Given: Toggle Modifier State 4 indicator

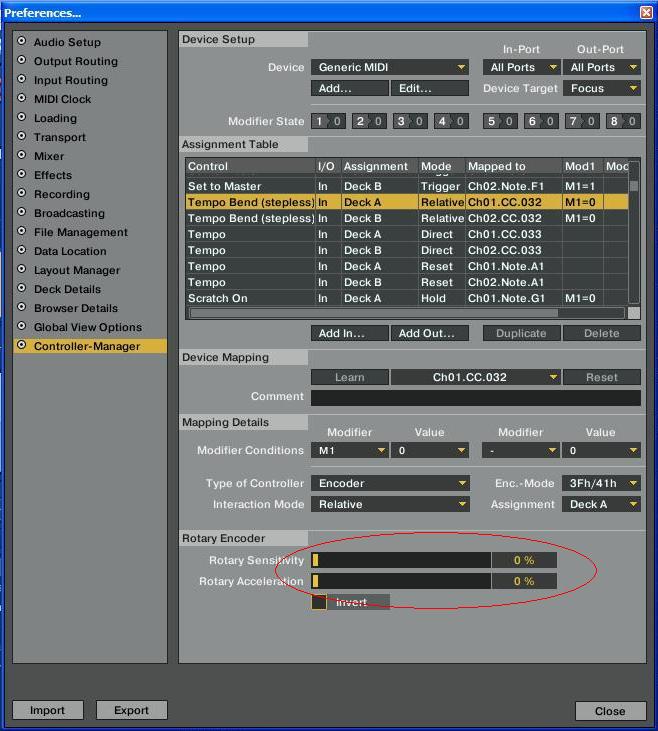Looking at the screenshot, I should point(451,121).
